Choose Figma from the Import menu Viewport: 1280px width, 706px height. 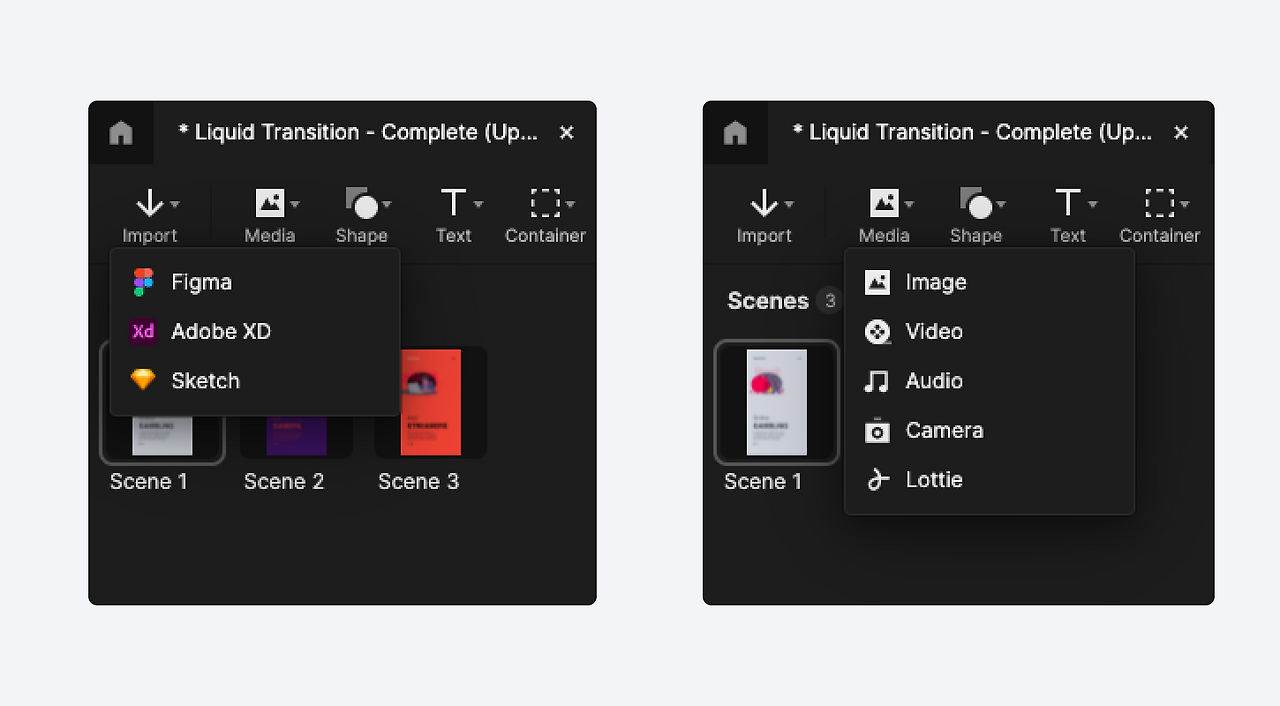coord(201,282)
